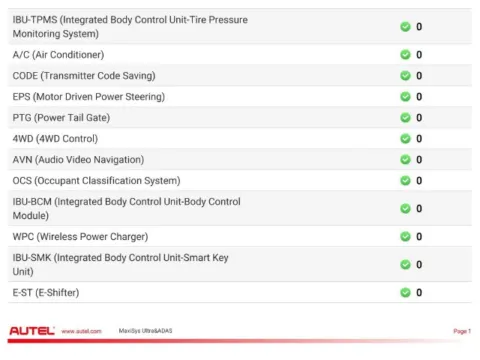Click fault count 0 for WPC row

pyautogui.click(x=419, y=237)
